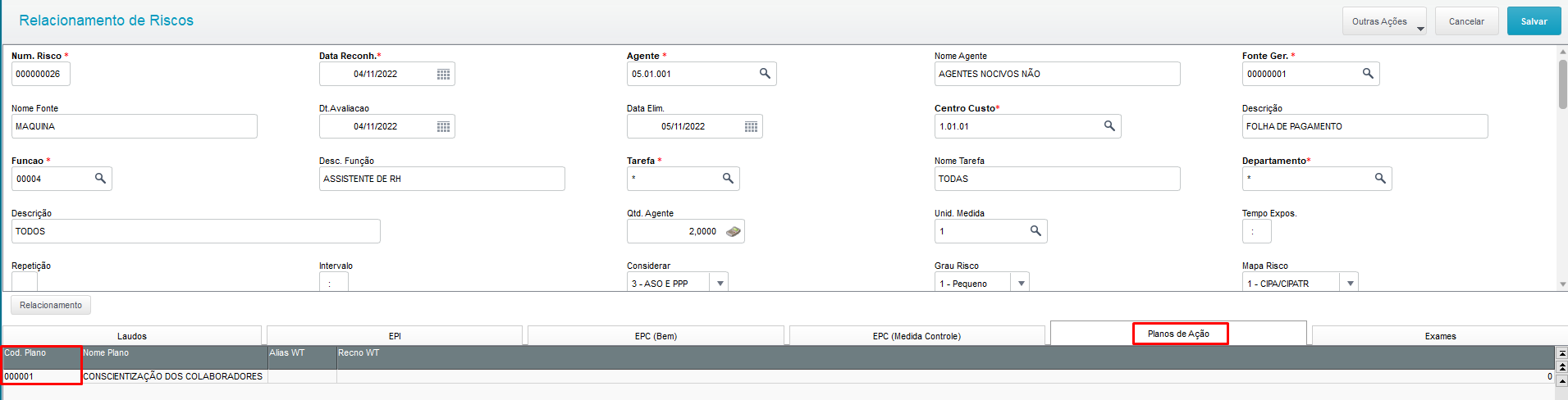Click Cod. Plano column header
1568x400 pixels.
[41, 357]
